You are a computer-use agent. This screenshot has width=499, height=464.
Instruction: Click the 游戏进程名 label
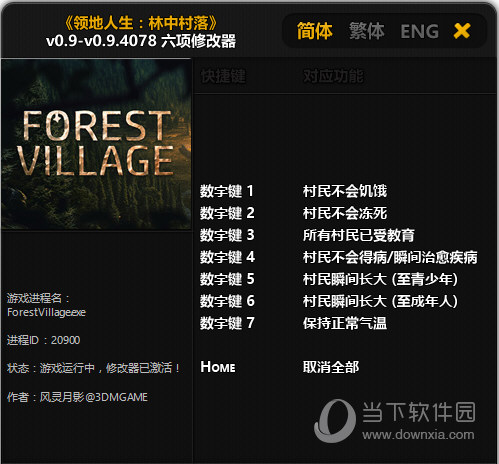[38, 298]
